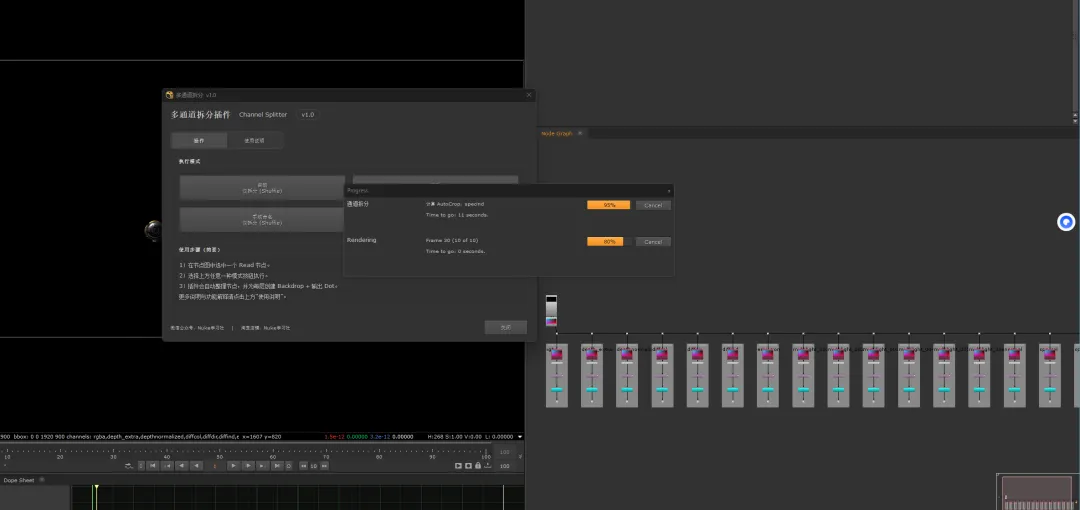The height and width of the screenshot is (510, 1080).
Task: Click the 'Frame 30 (10 of 10)' text
Action: click(452, 241)
